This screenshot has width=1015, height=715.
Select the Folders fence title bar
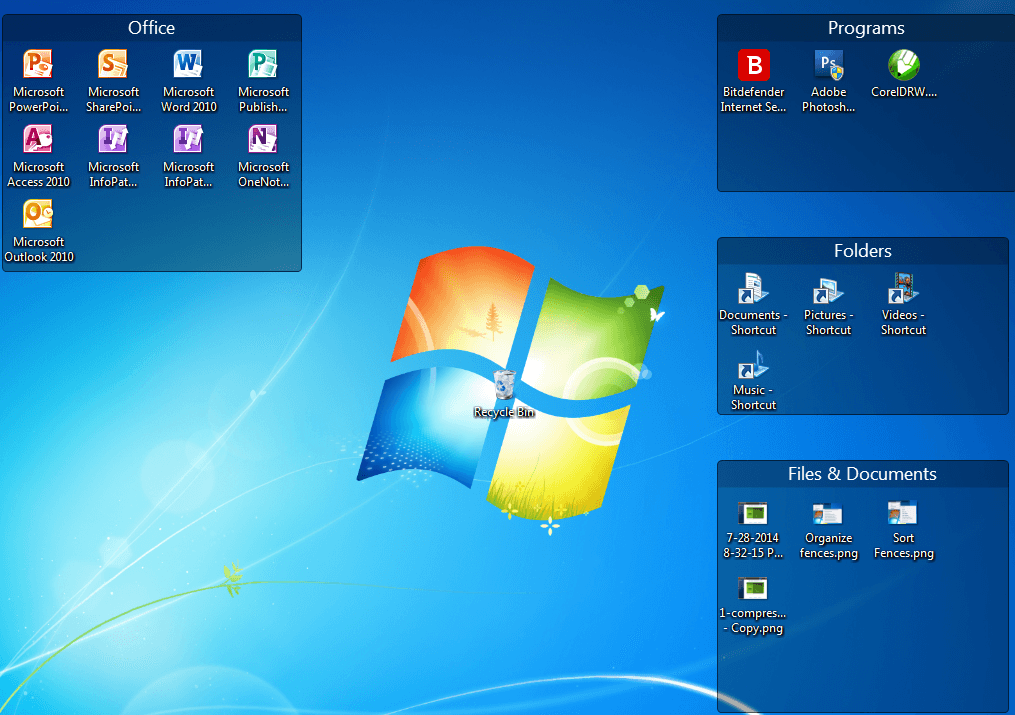pyautogui.click(x=862, y=251)
